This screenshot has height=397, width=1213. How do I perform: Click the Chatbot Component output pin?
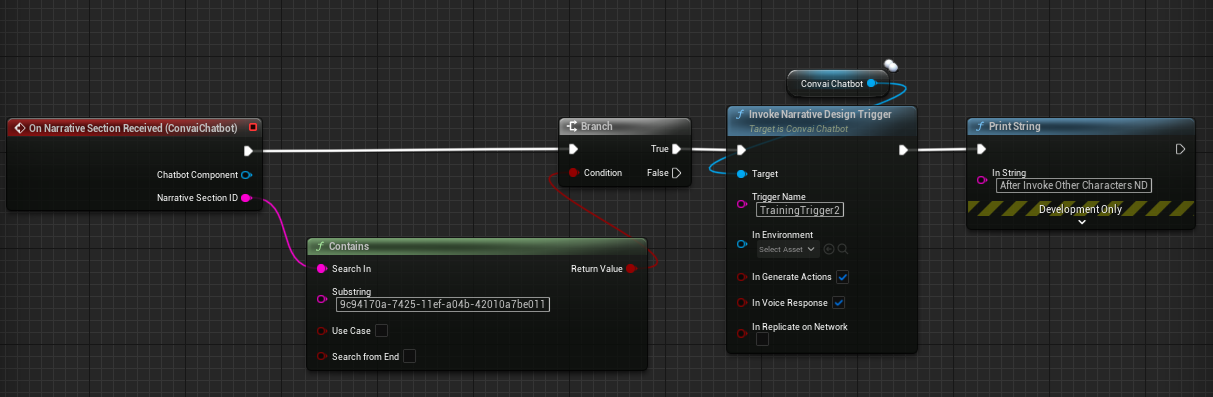246,175
